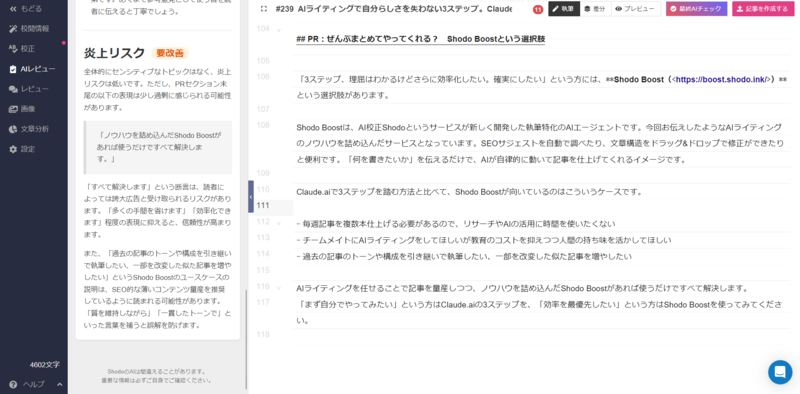Switch to the プレビュー preview tab

pos(636,9)
